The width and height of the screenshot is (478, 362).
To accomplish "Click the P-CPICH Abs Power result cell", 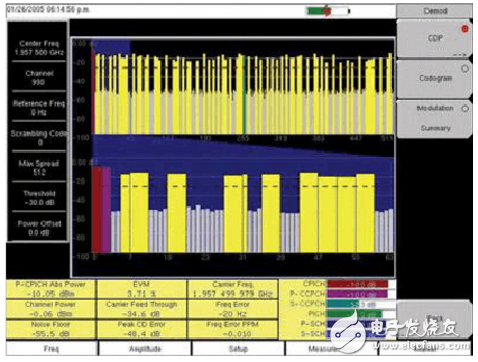I will (x=51, y=289).
